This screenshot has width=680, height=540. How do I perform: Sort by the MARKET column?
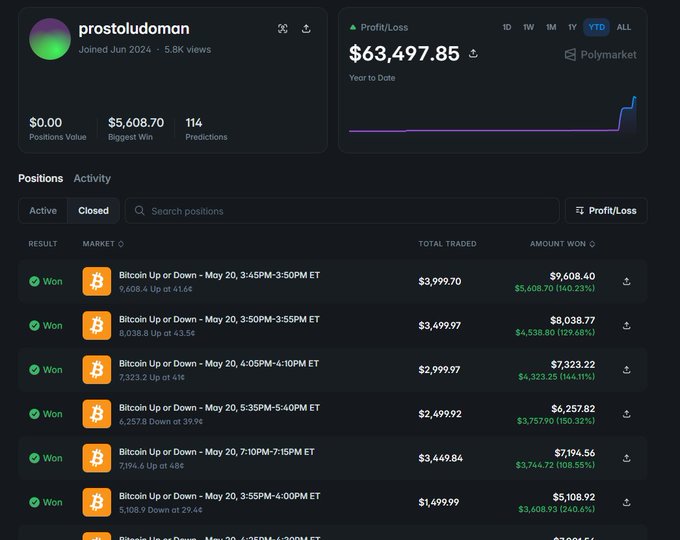pos(103,244)
